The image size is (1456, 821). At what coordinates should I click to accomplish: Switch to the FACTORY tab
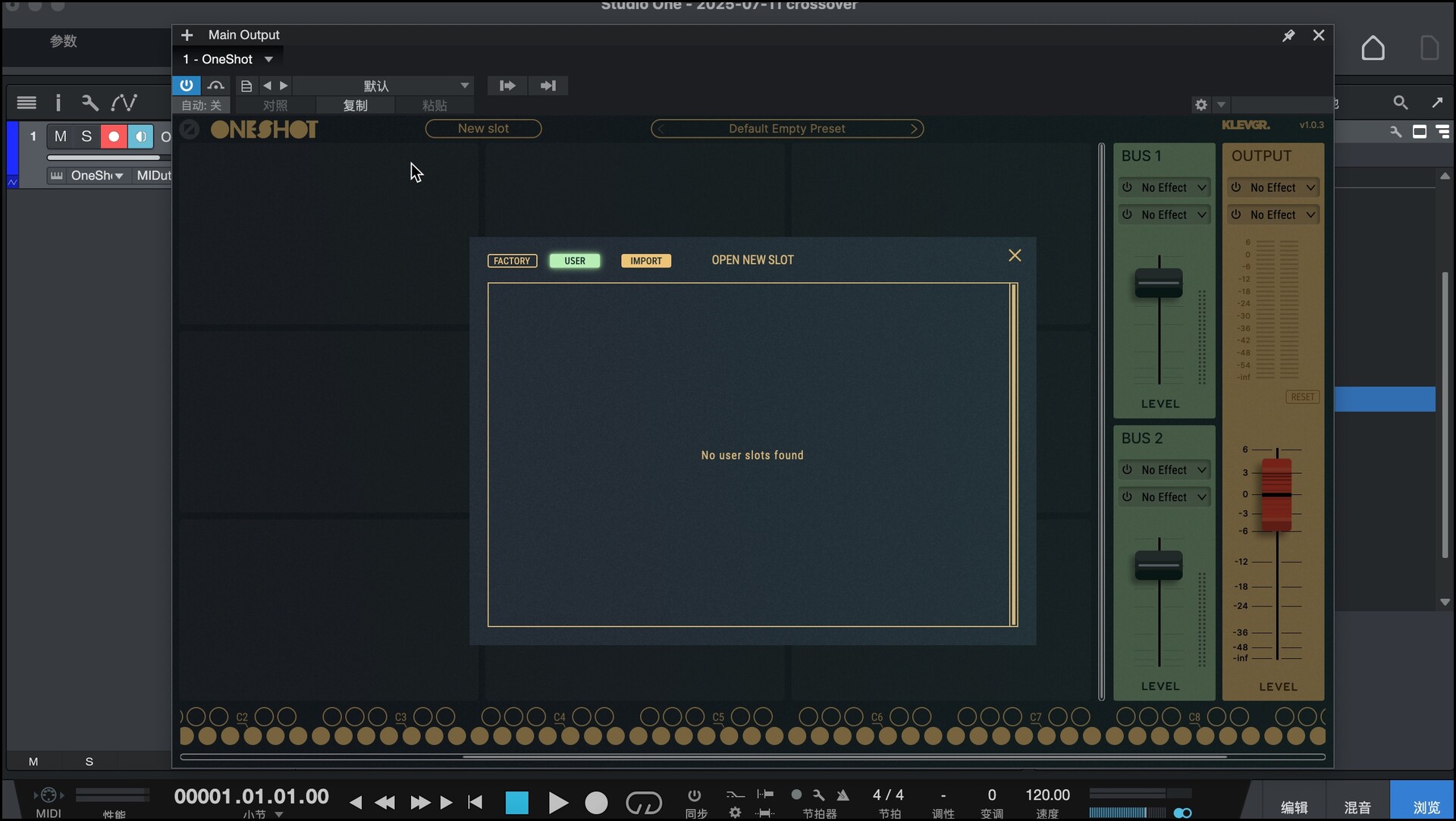(x=512, y=261)
